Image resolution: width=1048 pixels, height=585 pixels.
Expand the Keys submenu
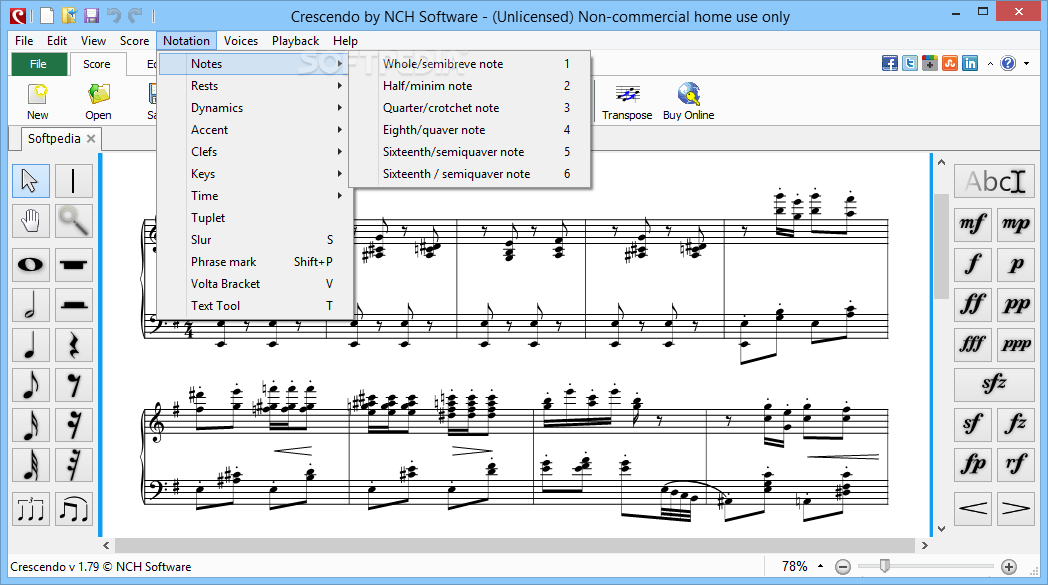[254, 174]
